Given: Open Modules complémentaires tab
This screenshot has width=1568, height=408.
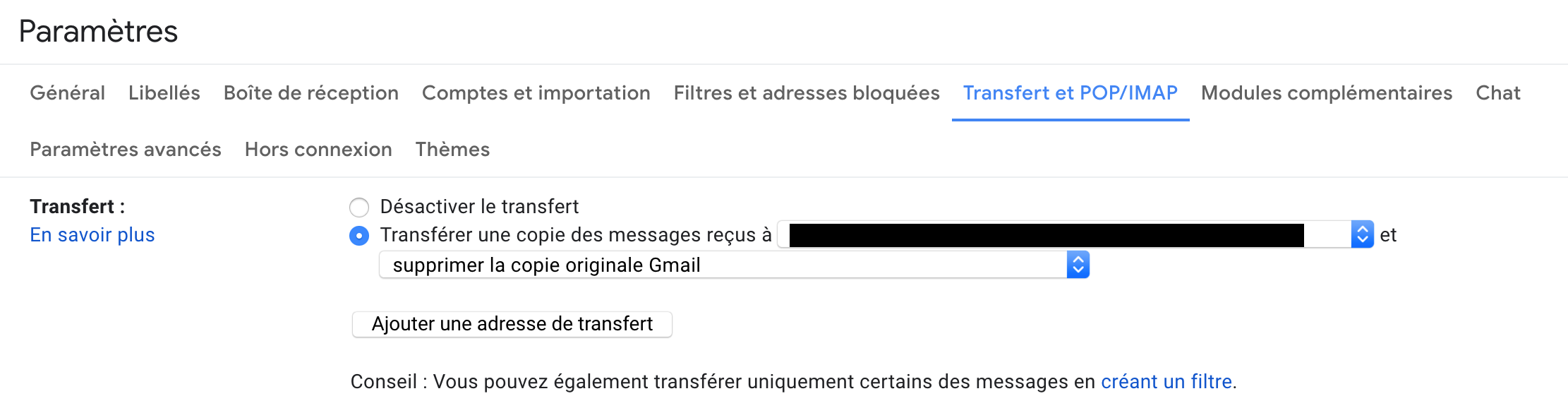Looking at the screenshot, I should tap(1327, 92).
